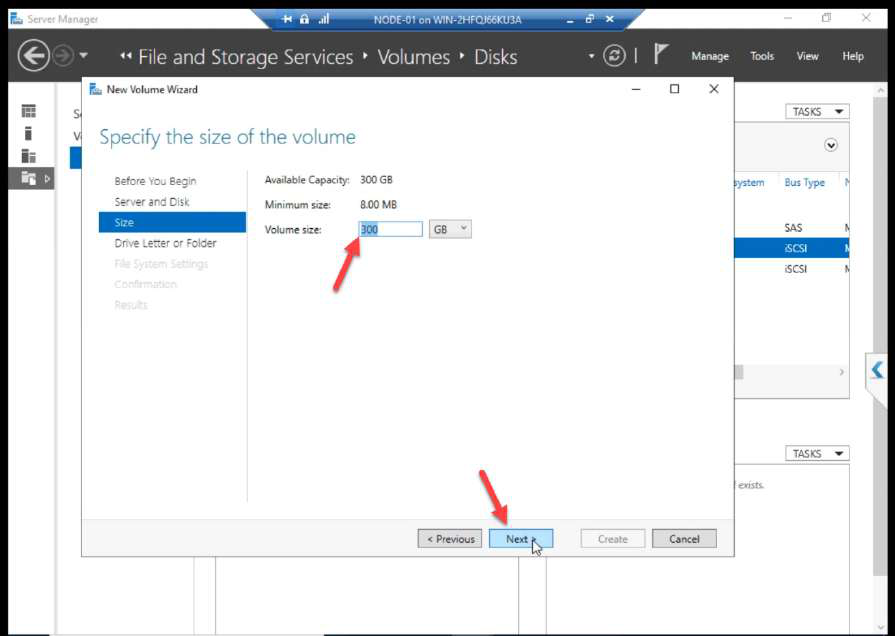Image resolution: width=895 pixels, height=636 pixels.
Task: Click the signal strength icon on connection bar
Action: 324,19
